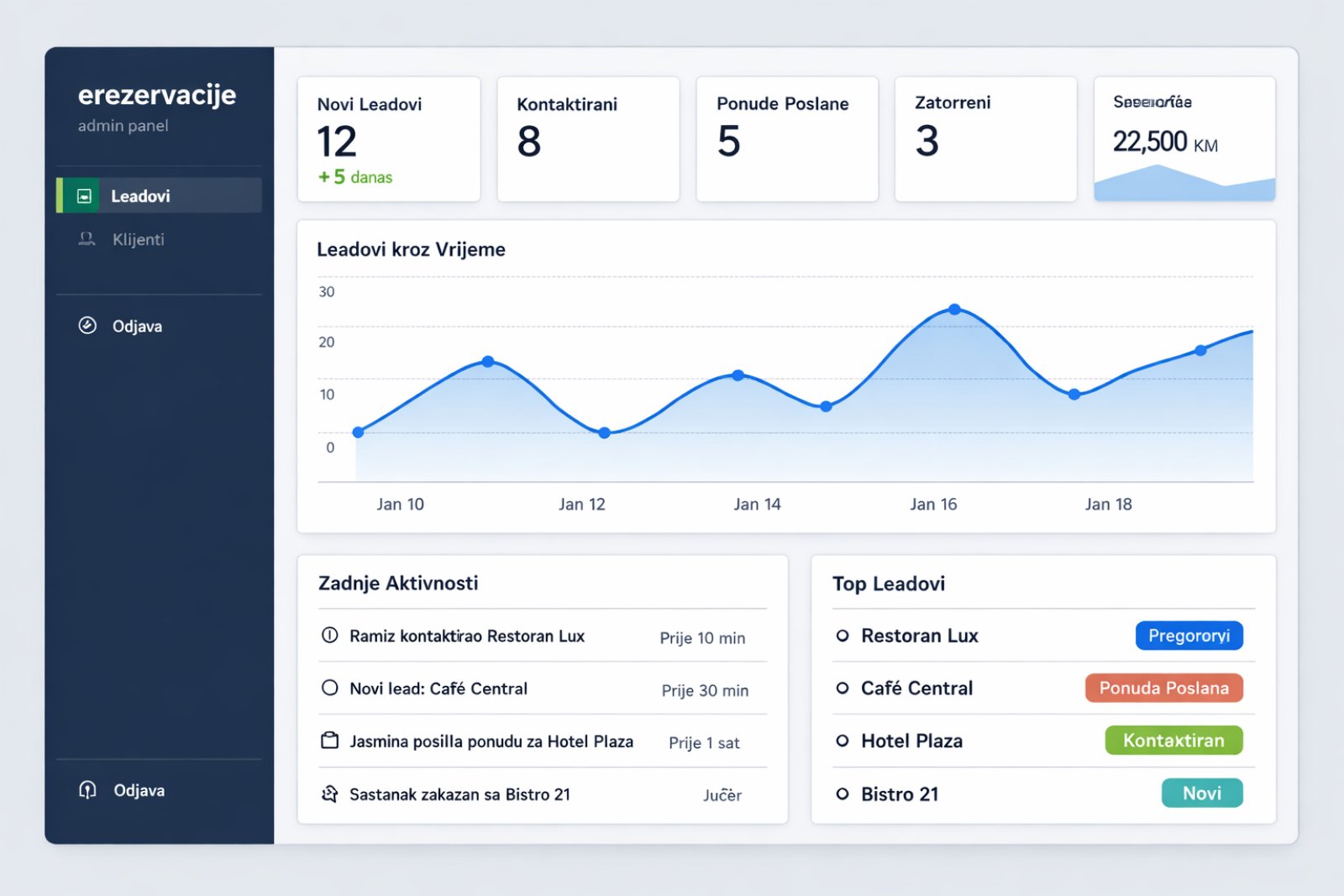Select the bullet next to Bistro 21
Image resolution: width=1344 pixels, height=896 pixels.
tap(842, 794)
